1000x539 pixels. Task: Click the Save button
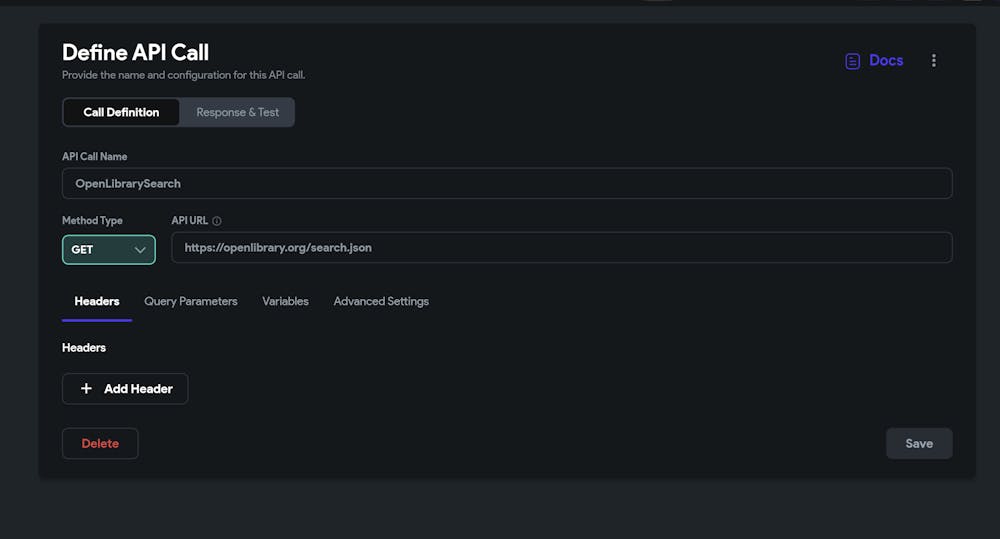tap(918, 443)
